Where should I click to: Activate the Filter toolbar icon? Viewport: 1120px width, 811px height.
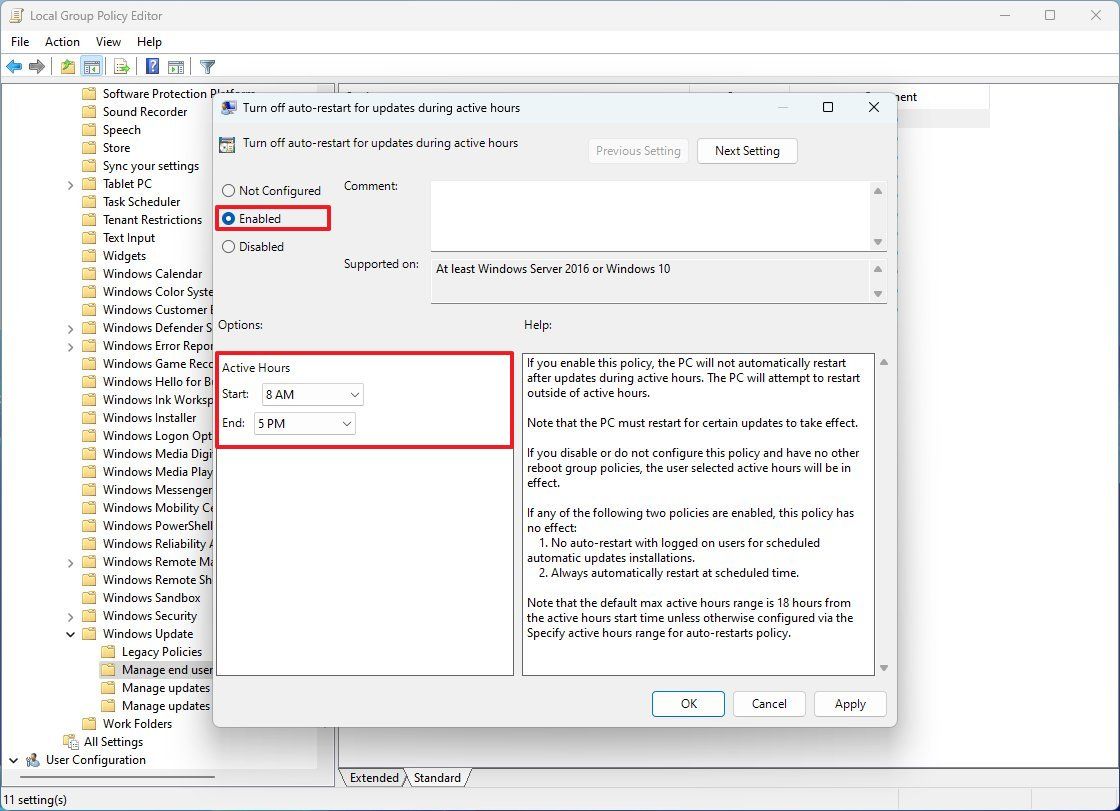(207, 66)
